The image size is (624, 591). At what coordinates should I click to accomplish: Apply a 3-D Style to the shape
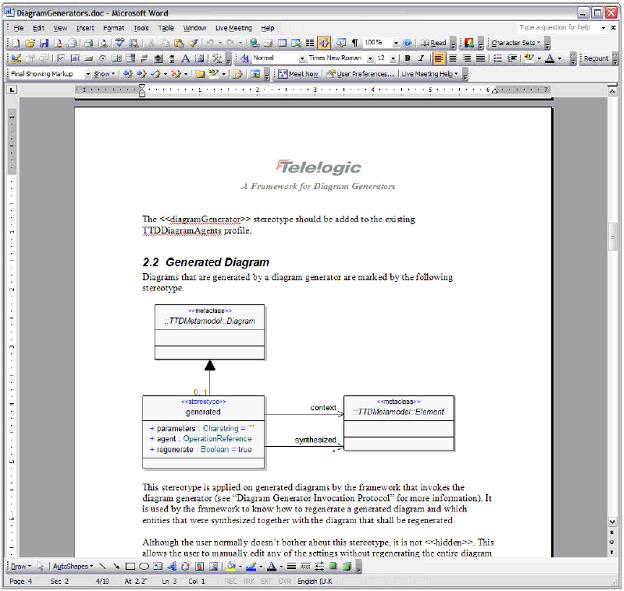(x=347, y=566)
